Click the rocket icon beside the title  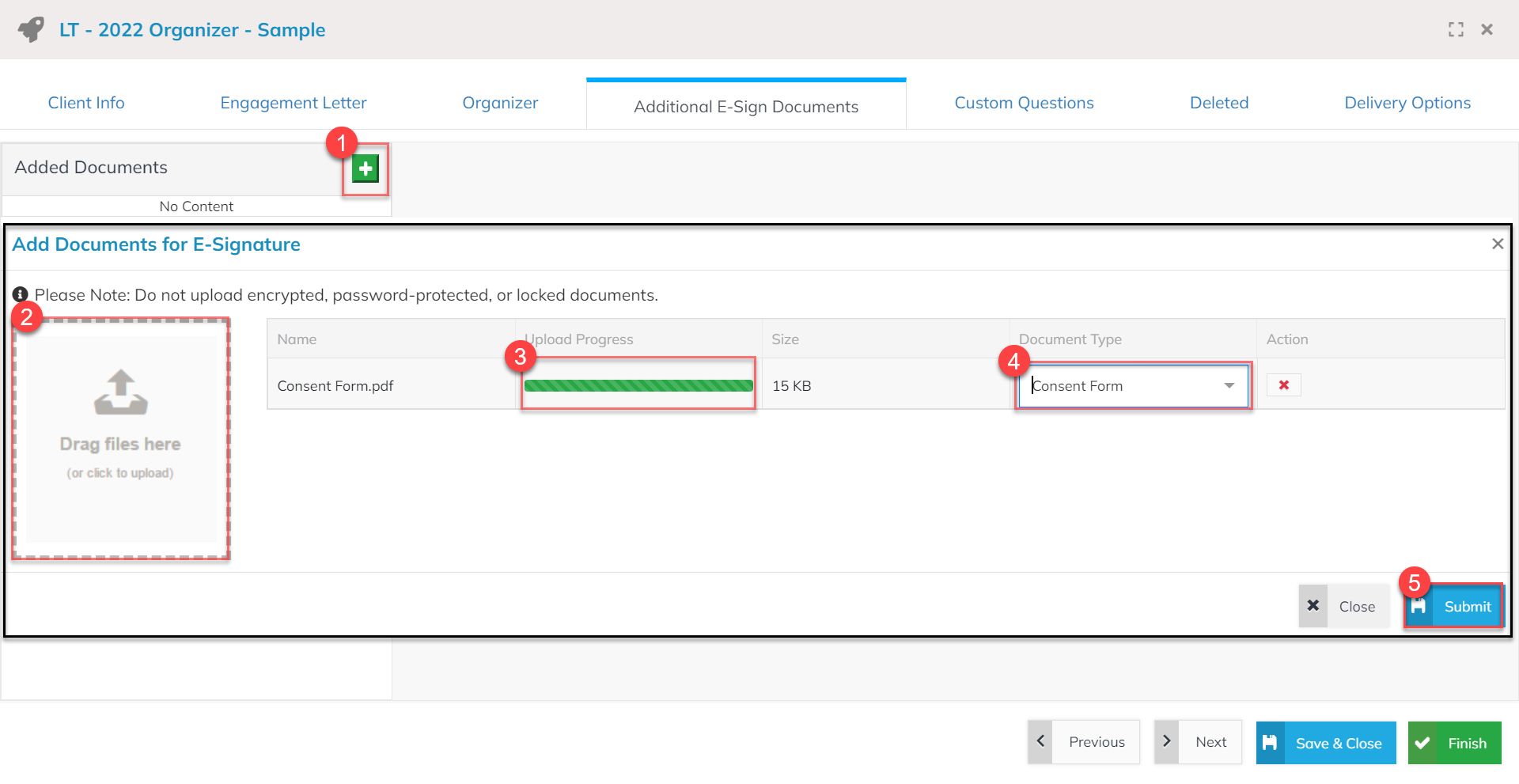pyautogui.click(x=32, y=30)
